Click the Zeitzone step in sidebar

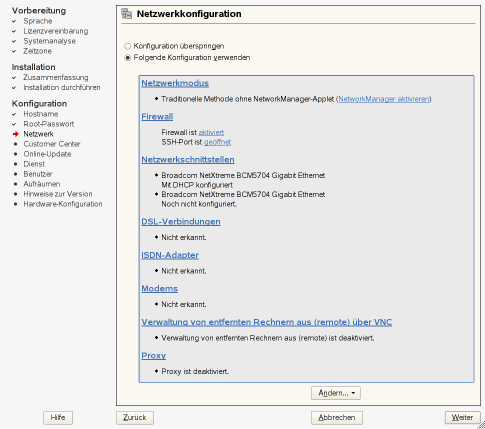[37, 51]
